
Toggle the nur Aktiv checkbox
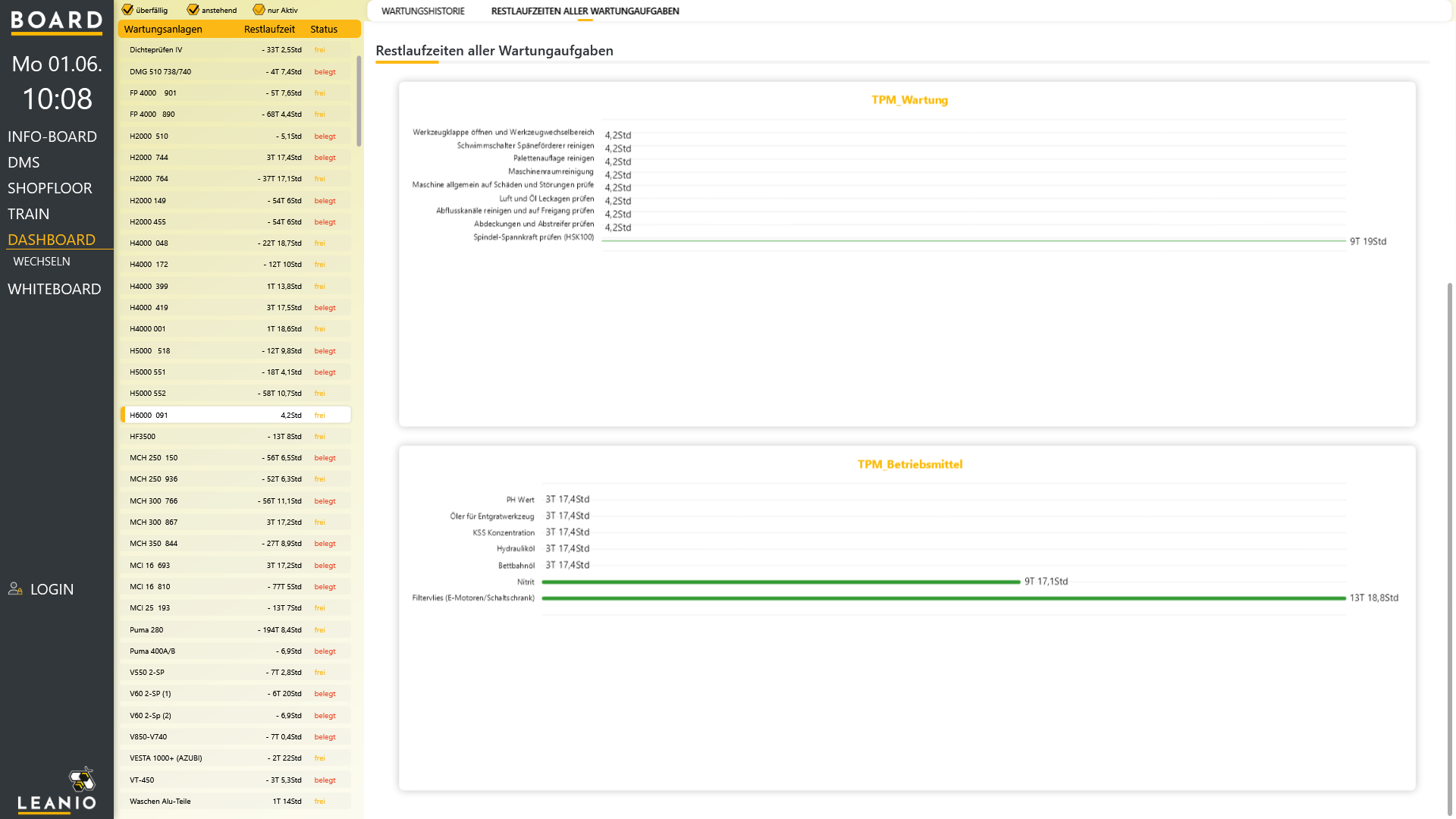click(x=259, y=10)
